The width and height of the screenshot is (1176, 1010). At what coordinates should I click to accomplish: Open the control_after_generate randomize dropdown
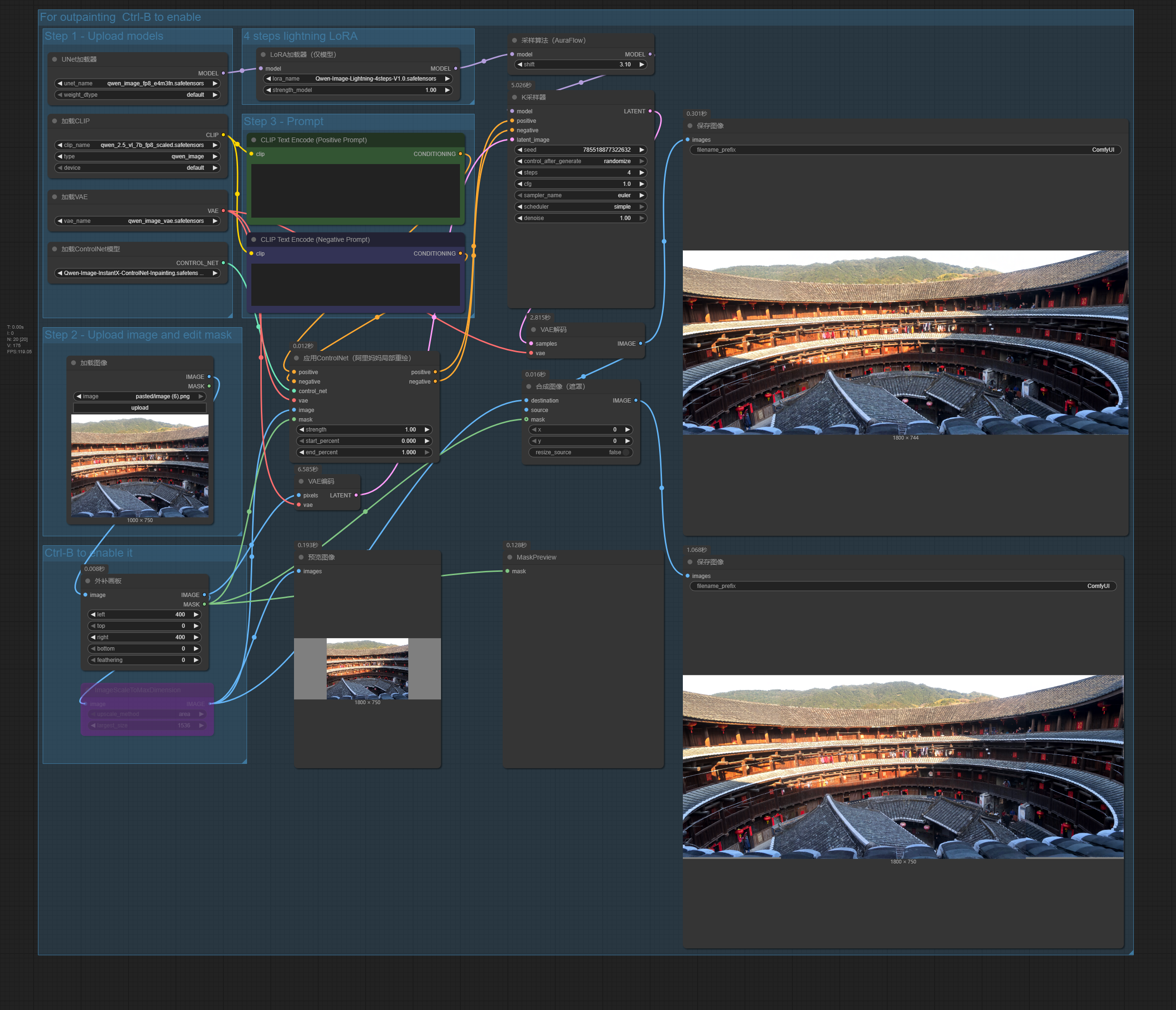580,161
